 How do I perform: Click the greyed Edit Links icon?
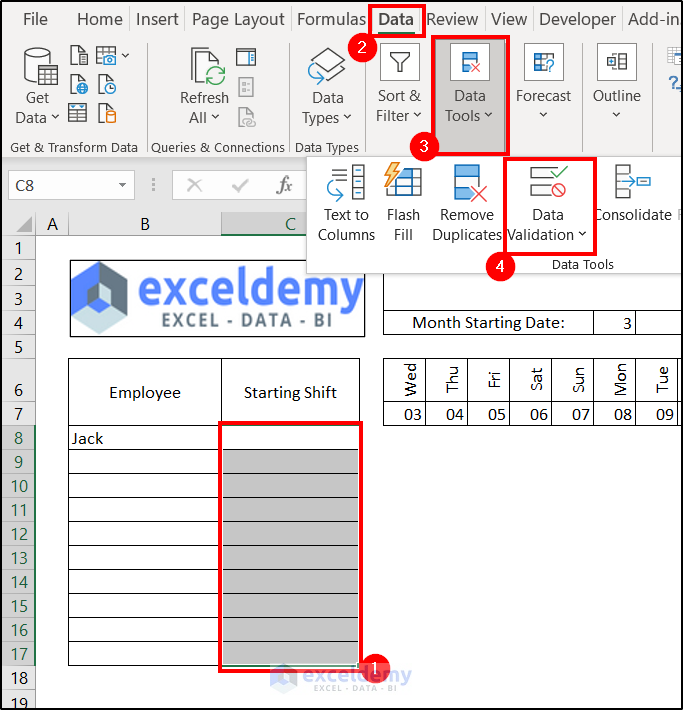tap(247, 117)
